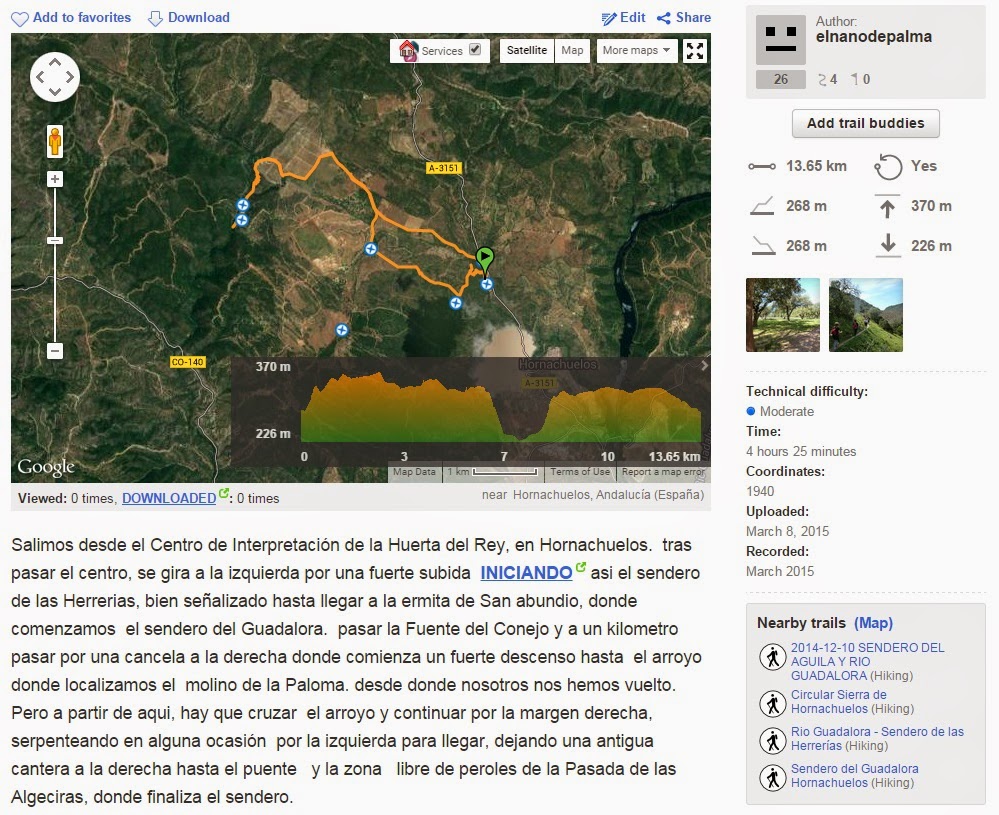Viewport: 999px width, 815px height.
Task: Click the author avatar icon
Action: click(780, 40)
